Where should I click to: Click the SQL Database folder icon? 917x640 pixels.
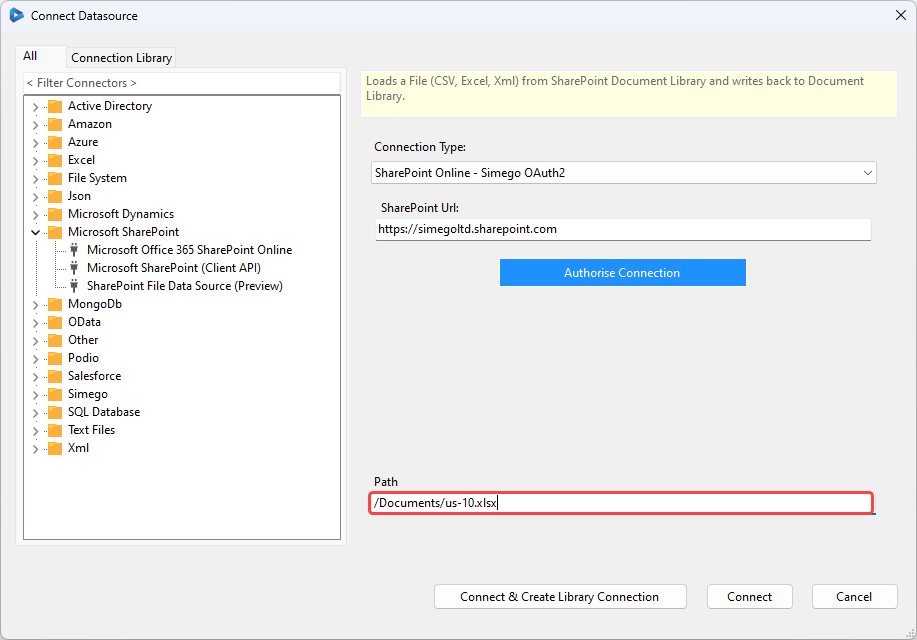point(54,411)
